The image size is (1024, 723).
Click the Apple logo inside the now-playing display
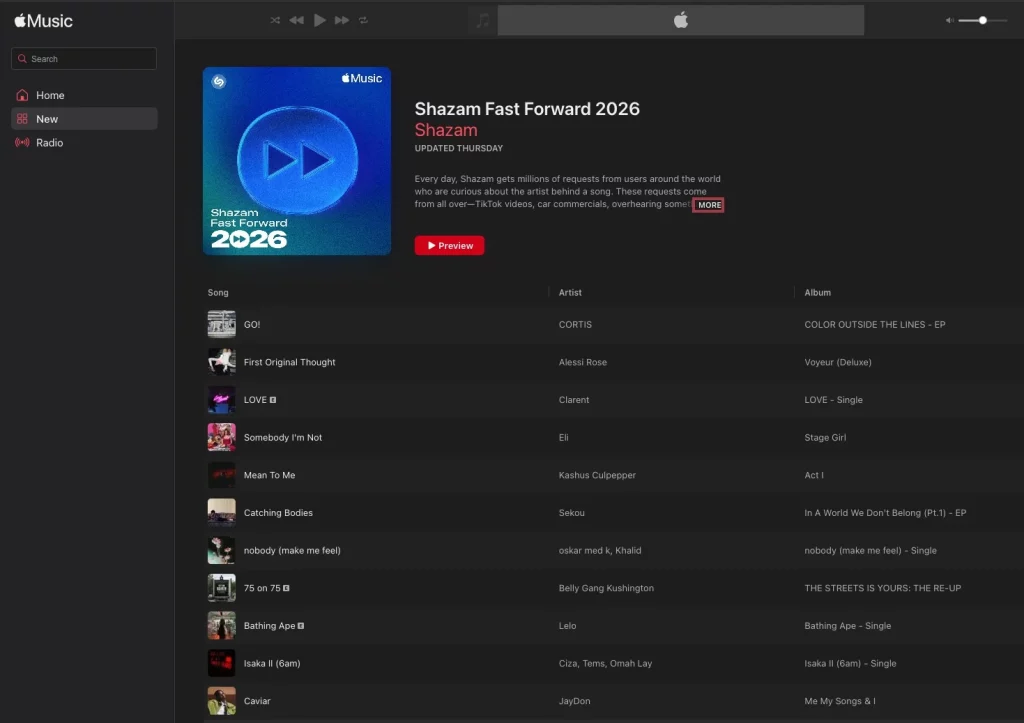[x=680, y=19]
